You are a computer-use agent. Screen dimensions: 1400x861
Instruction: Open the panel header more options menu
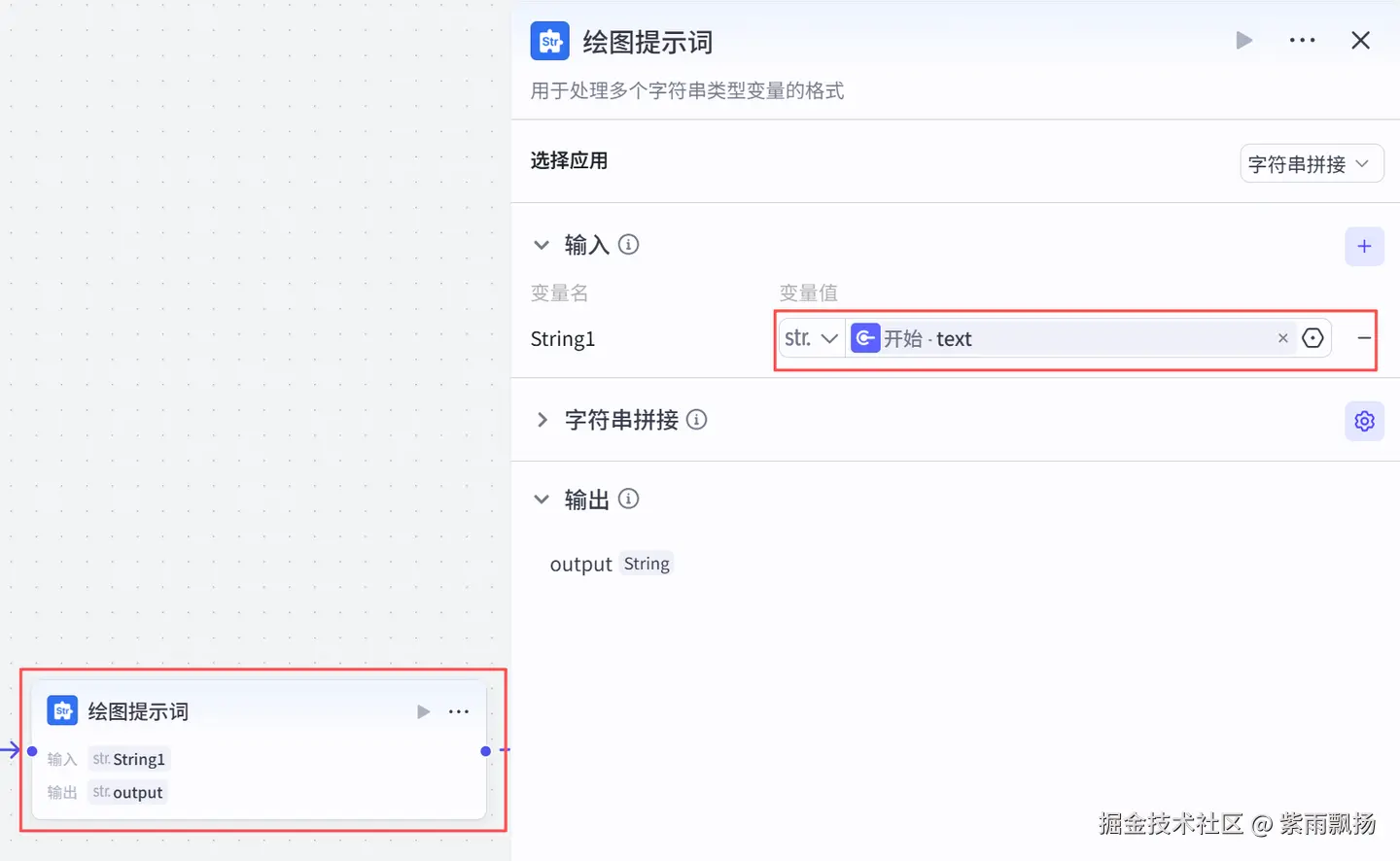[1302, 41]
